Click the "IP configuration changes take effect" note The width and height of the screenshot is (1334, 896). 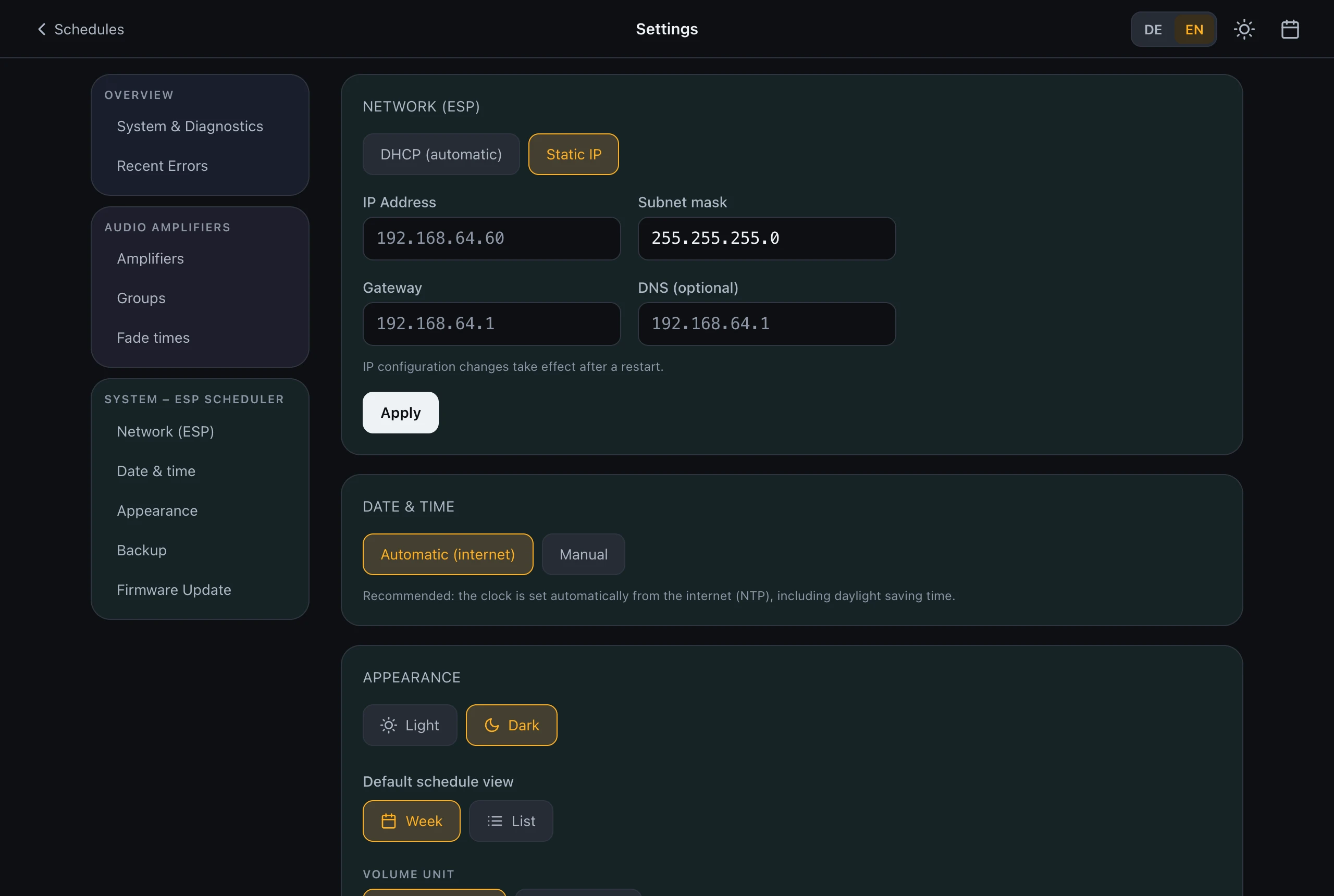pyautogui.click(x=513, y=366)
